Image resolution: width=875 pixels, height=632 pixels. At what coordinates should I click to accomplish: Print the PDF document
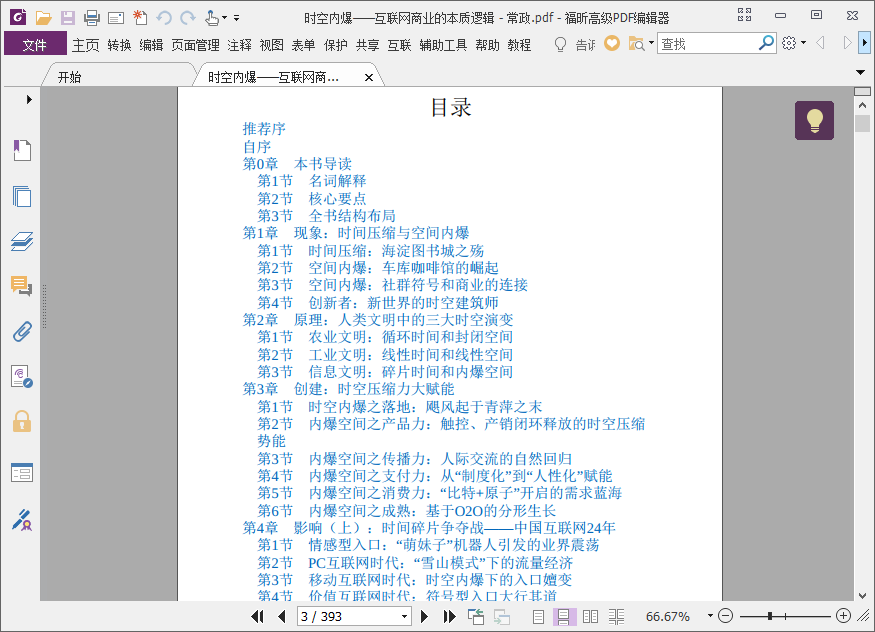(92, 18)
